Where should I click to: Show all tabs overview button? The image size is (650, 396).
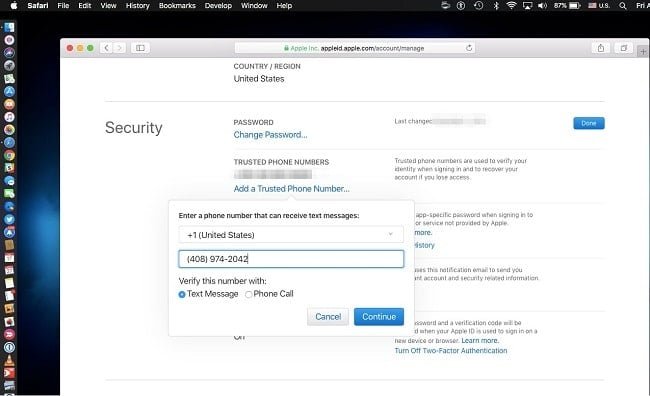[x=624, y=48]
